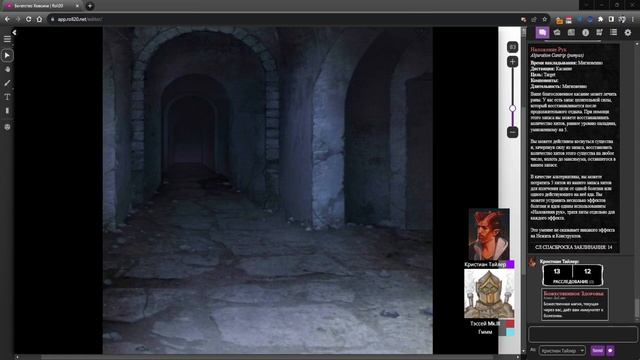Collapse the left toolbar with the arrow

click(x=14, y=32)
